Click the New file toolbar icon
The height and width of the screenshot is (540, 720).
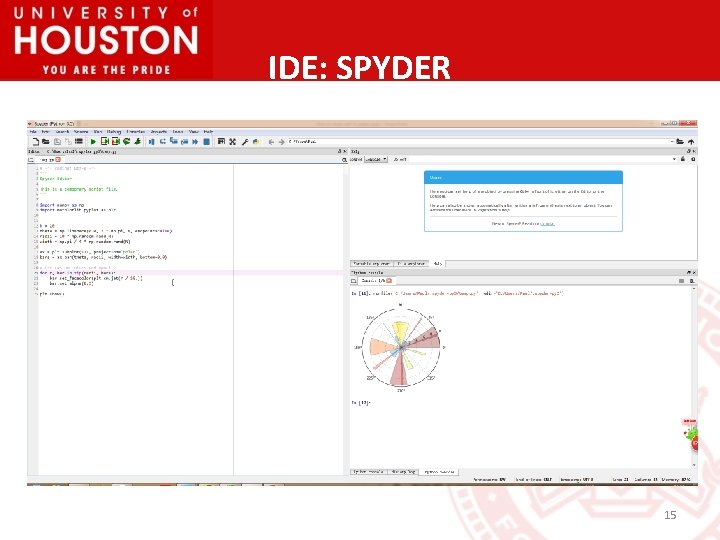point(35,142)
